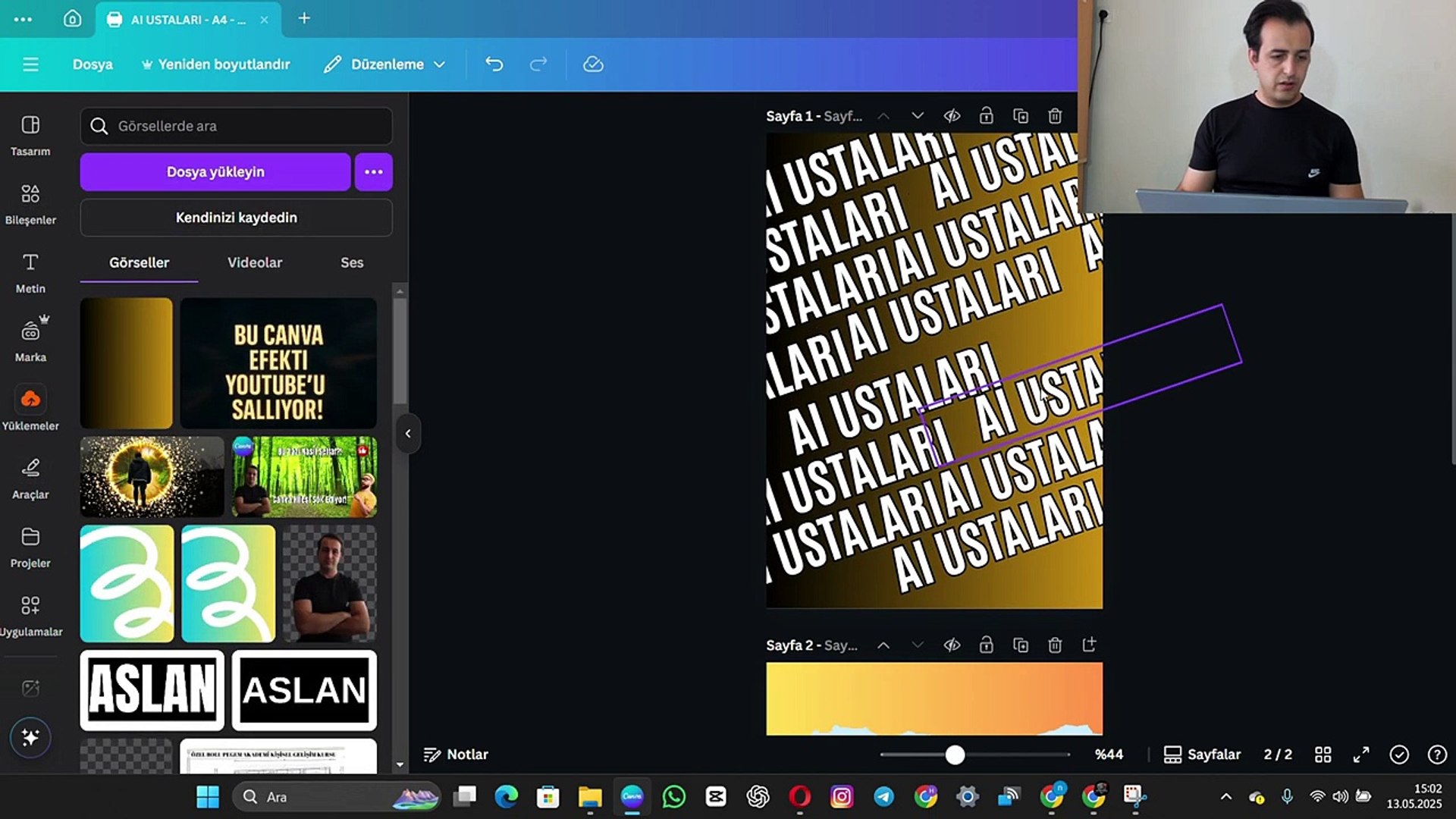Adjust the zoom slider at the bottom
1456x819 pixels.
tap(955, 755)
